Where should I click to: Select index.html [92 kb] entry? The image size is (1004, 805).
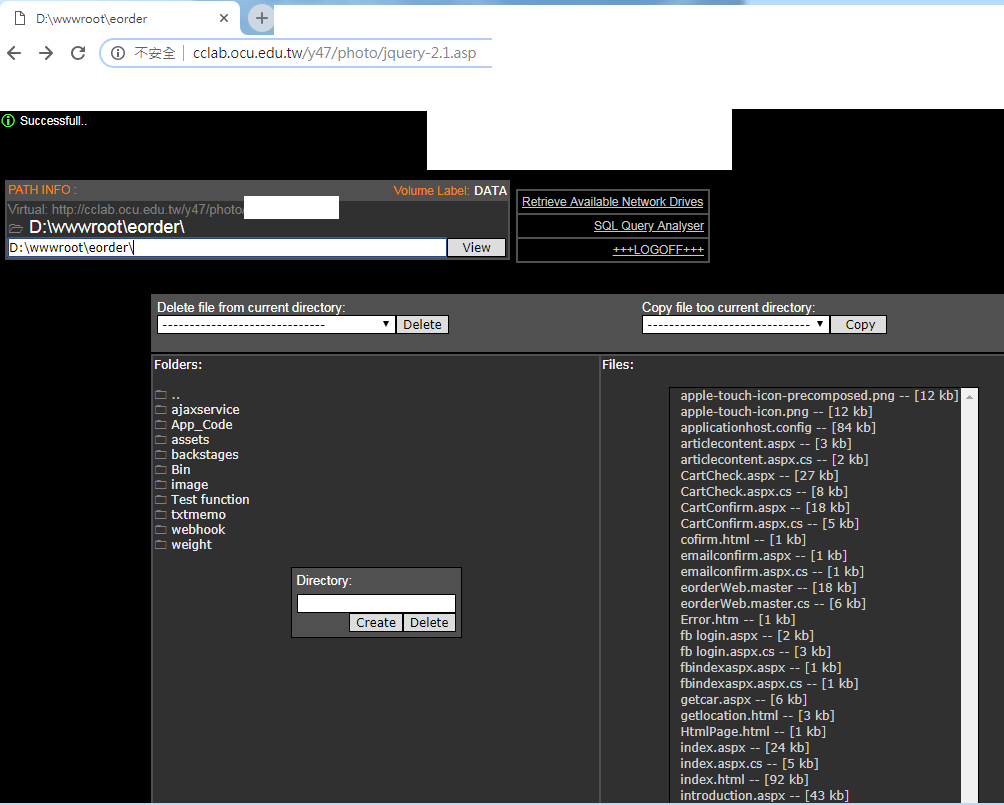point(744,780)
